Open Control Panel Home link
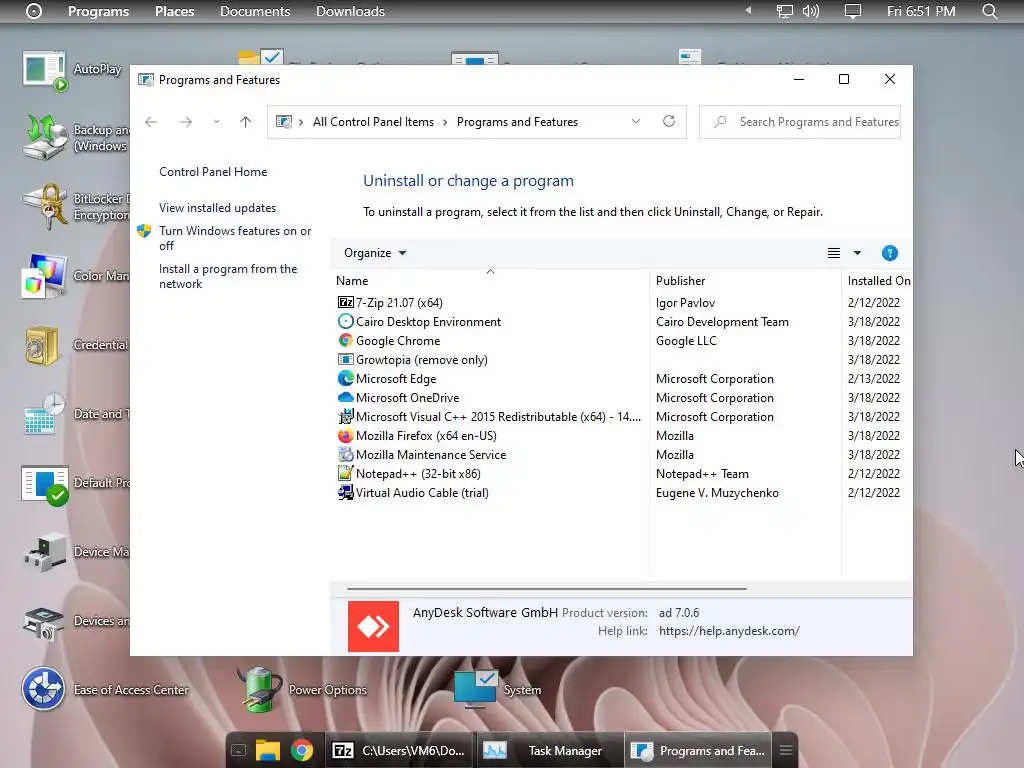This screenshot has width=1024, height=768. tap(213, 172)
